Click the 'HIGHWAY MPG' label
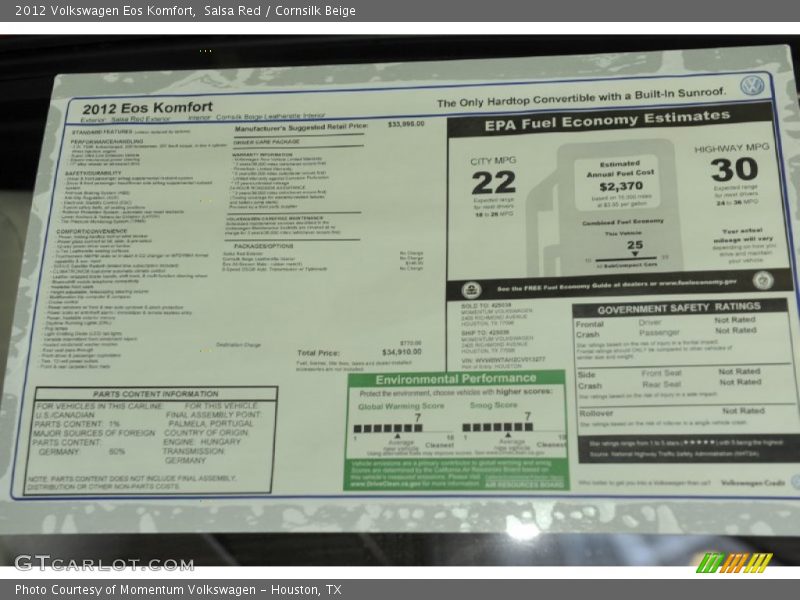The height and width of the screenshot is (600, 800). [x=731, y=148]
